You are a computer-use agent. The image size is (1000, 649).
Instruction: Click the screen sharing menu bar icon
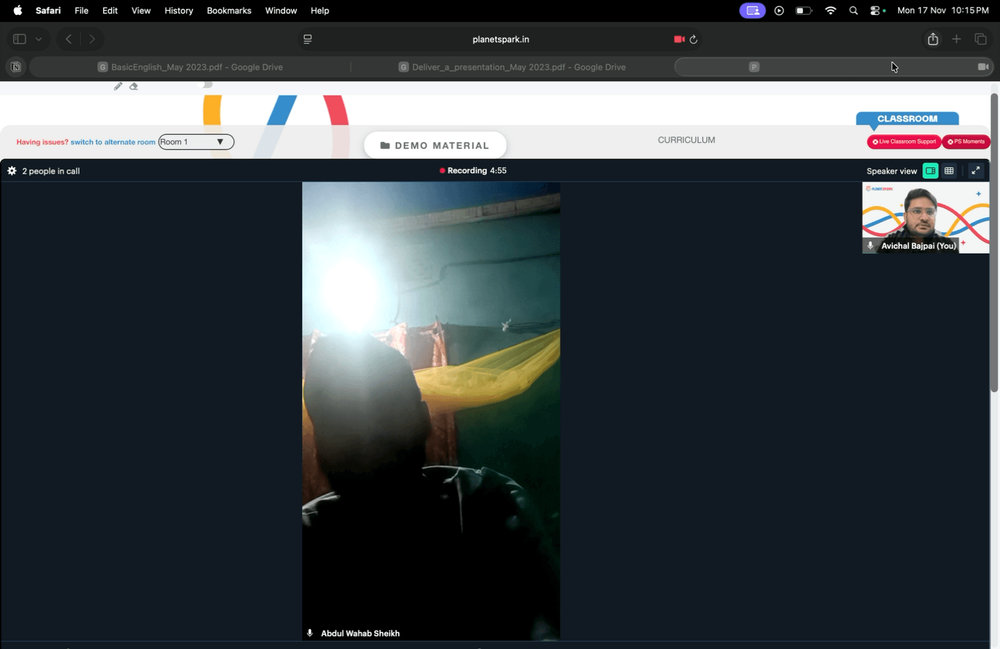coord(753,10)
